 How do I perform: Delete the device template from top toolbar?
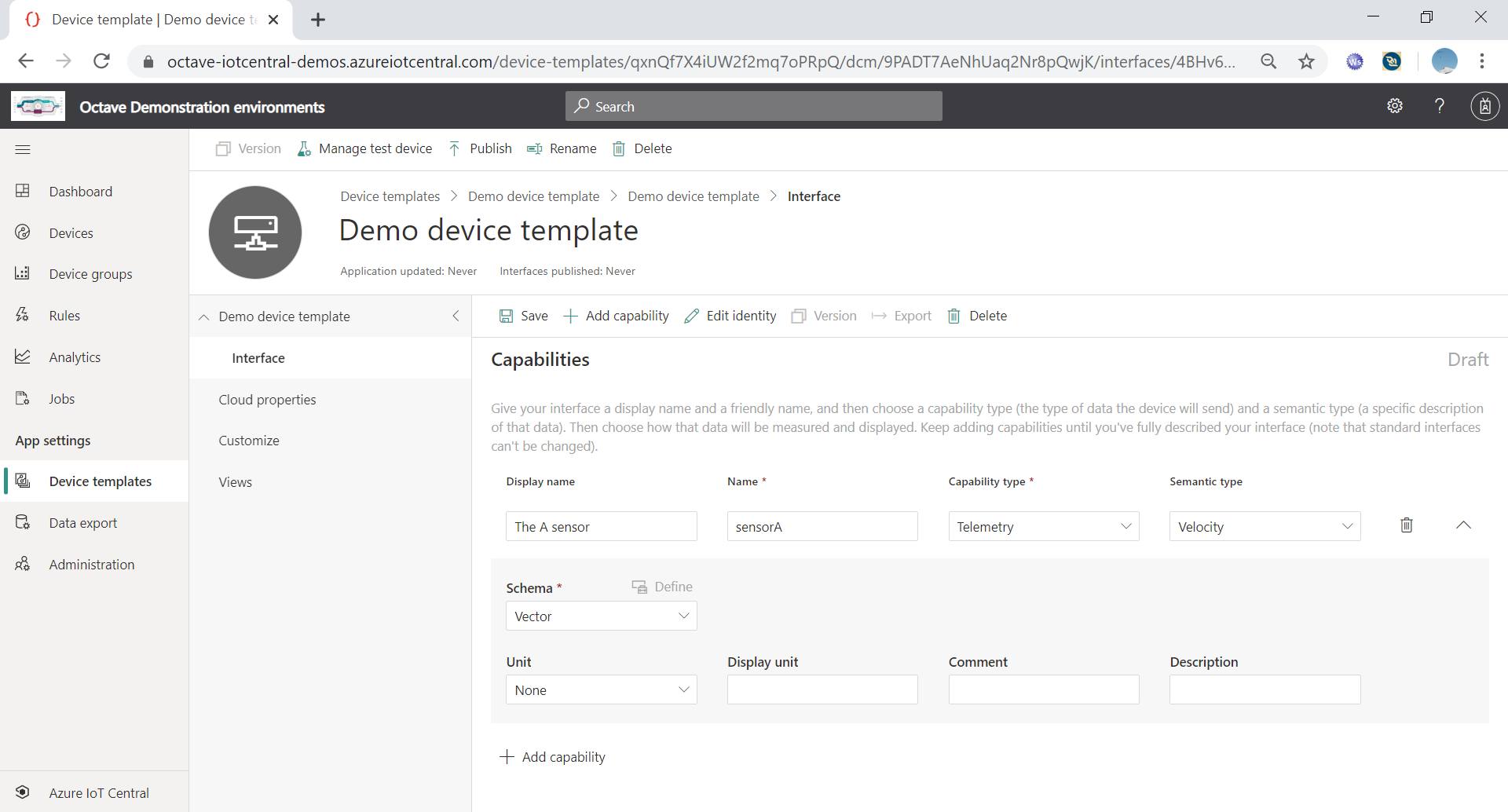coord(642,148)
